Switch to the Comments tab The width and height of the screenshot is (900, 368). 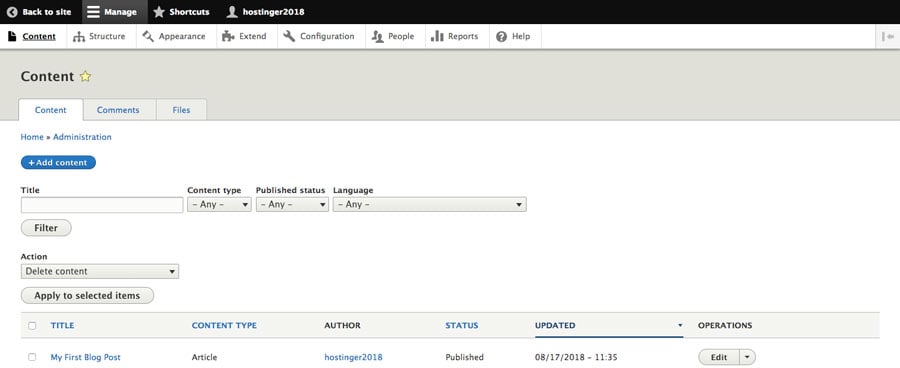pos(118,110)
